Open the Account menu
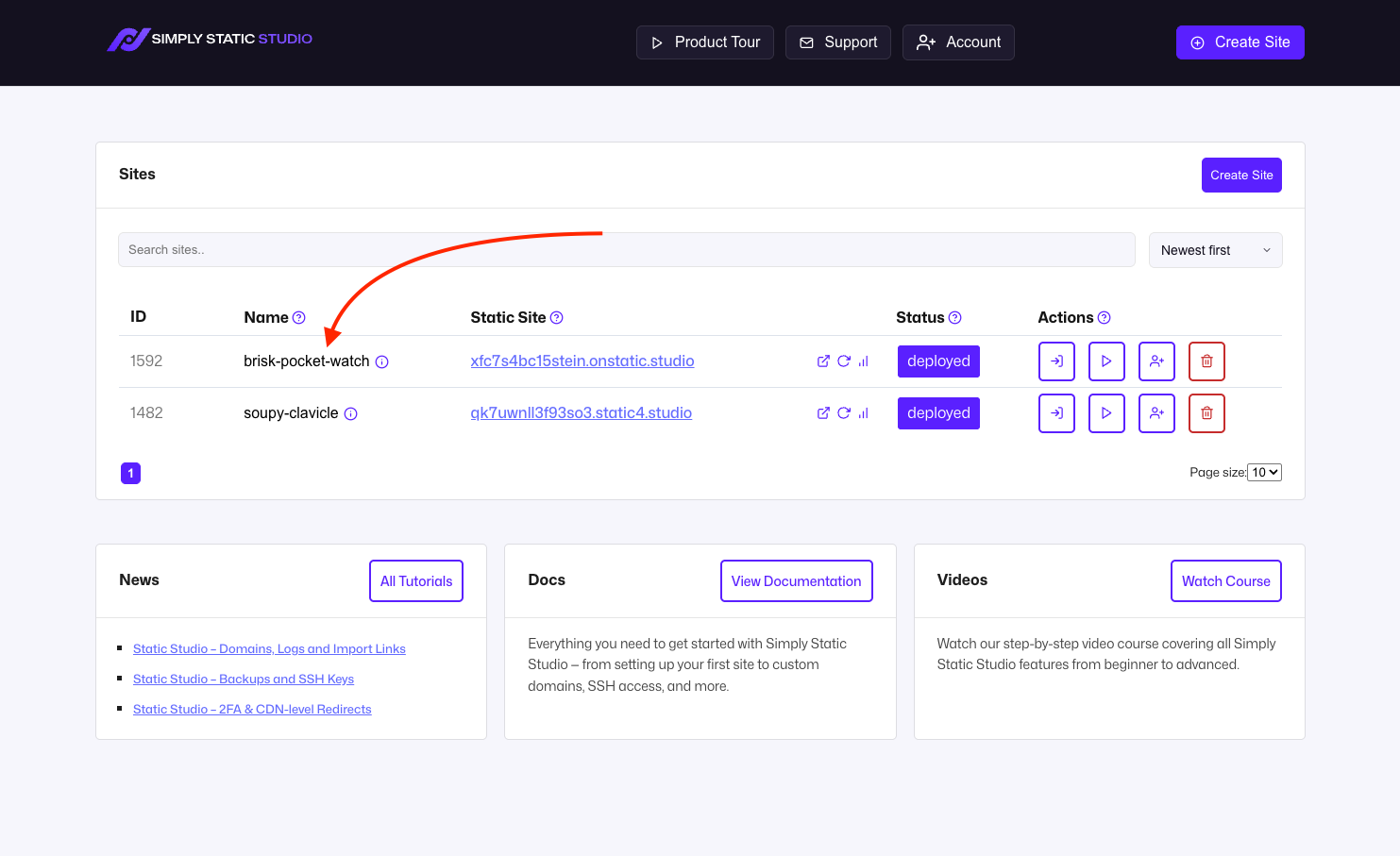This screenshot has height=856, width=1400. click(x=958, y=42)
